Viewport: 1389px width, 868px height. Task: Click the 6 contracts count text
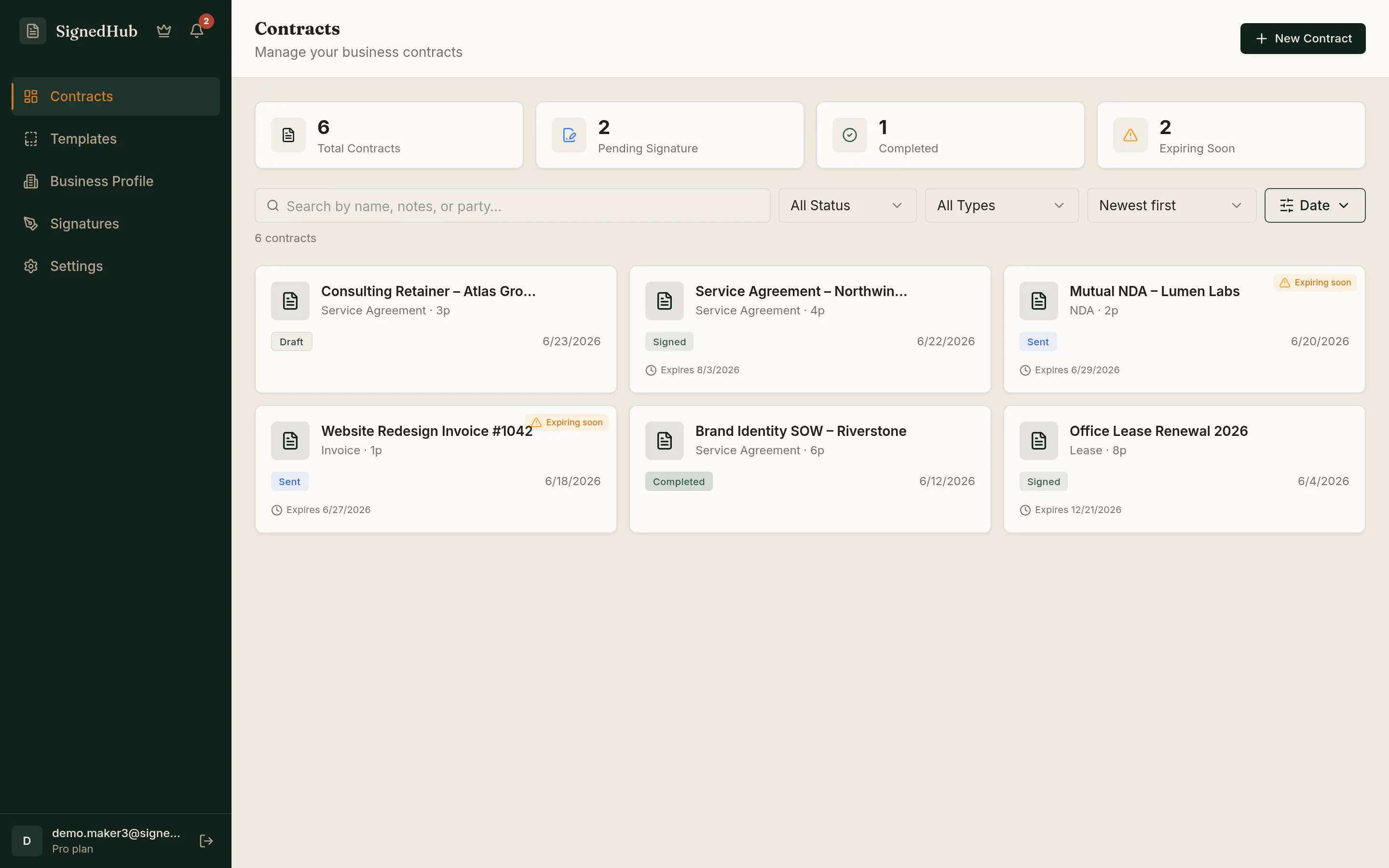(x=285, y=238)
